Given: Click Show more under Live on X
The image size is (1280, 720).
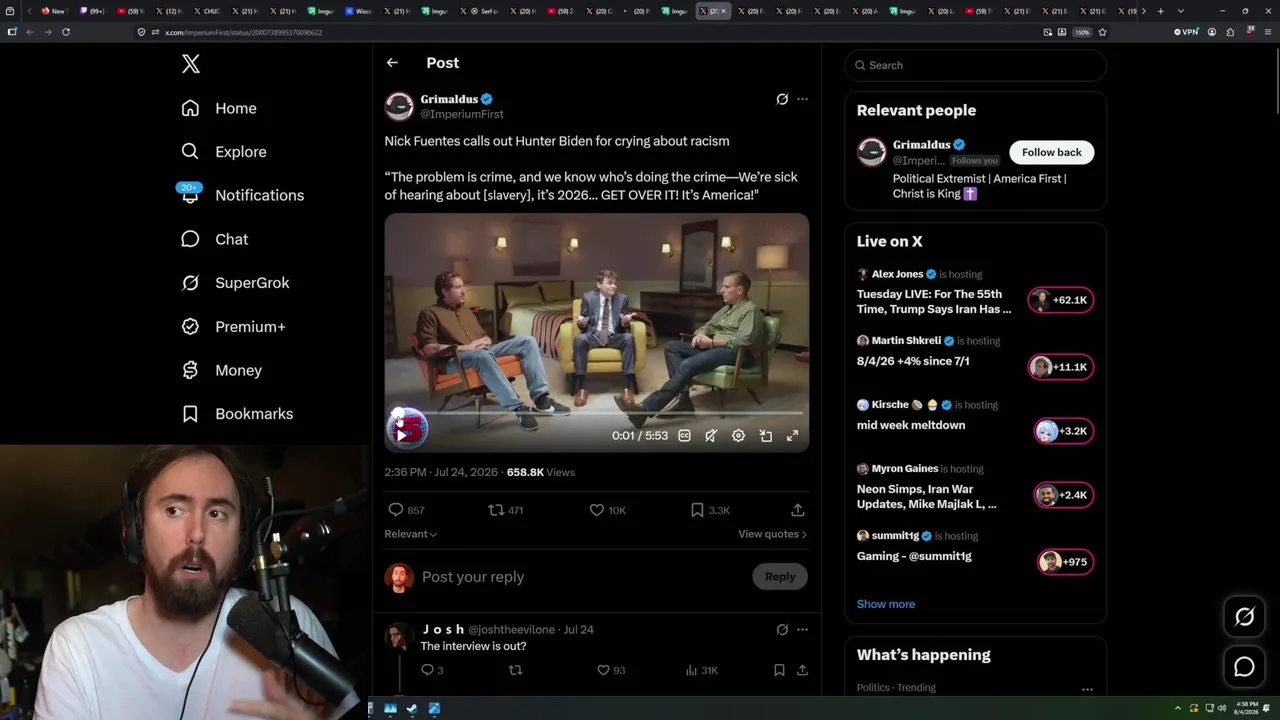Looking at the screenshot, I should (886, 604).
